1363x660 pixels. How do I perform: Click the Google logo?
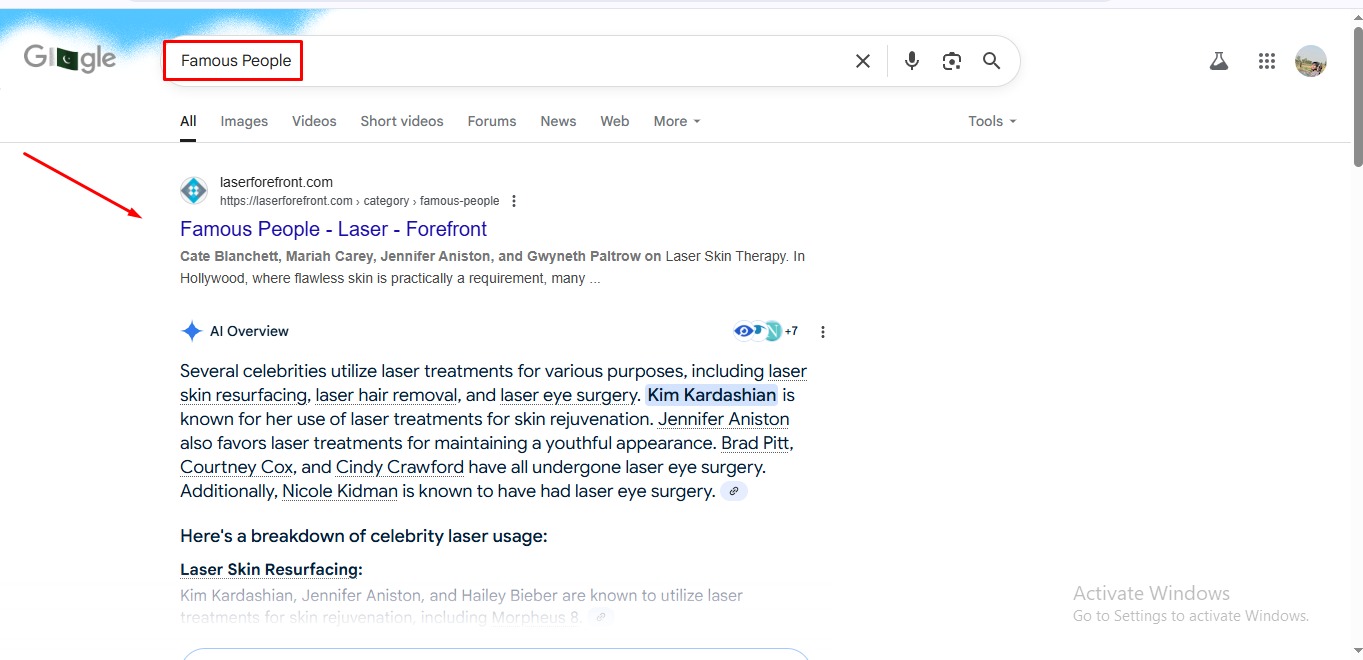(x=70, y=59)
